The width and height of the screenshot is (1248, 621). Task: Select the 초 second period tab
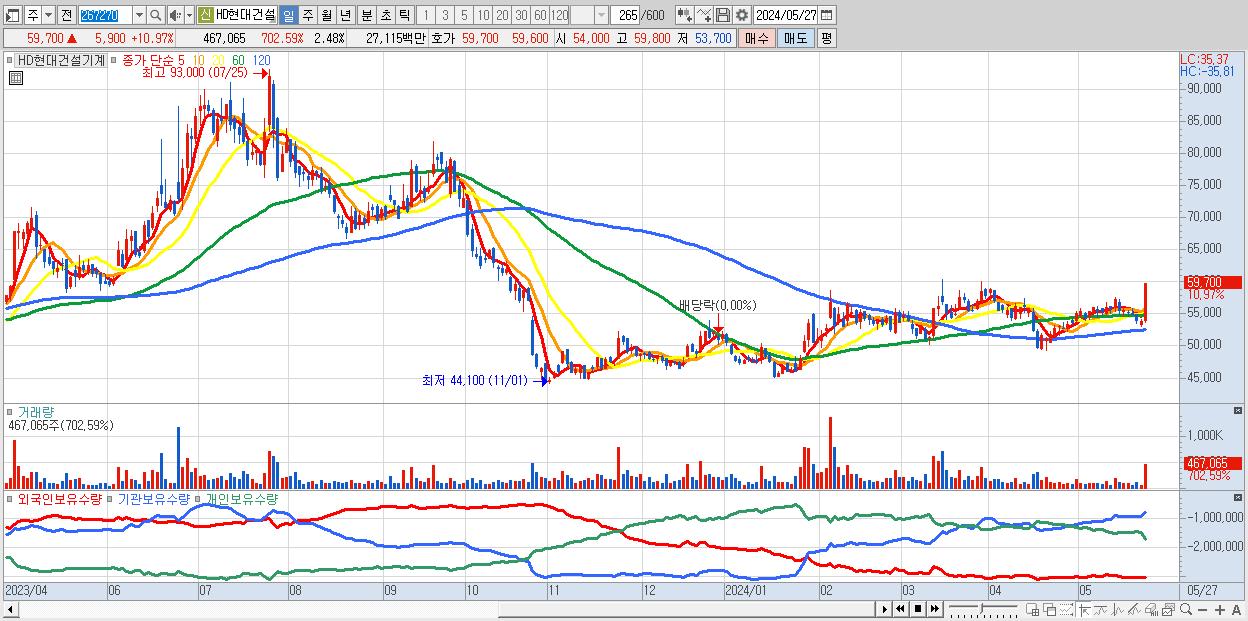pos(385,15)
